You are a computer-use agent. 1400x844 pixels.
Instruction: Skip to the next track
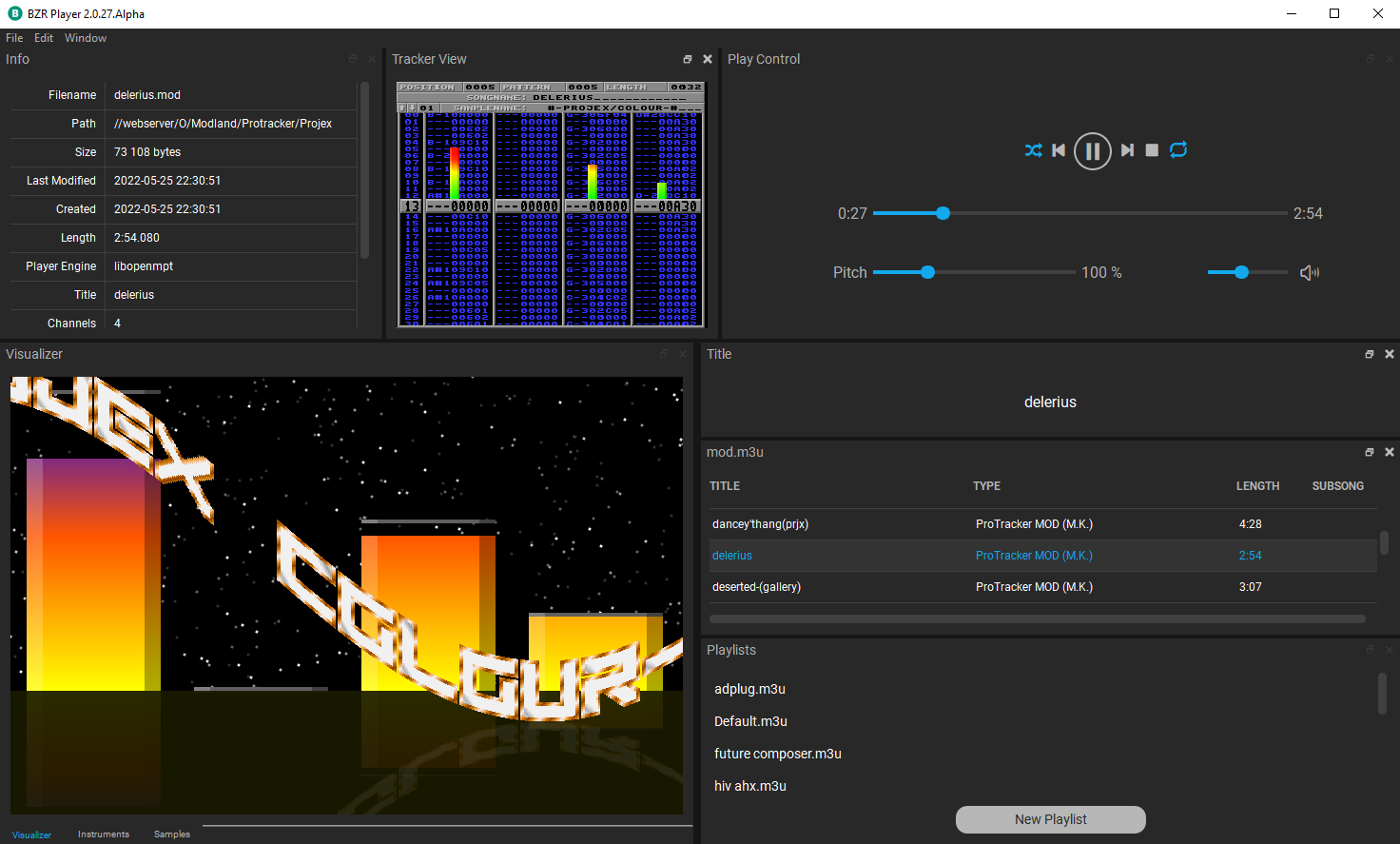tap(1127, 150)
